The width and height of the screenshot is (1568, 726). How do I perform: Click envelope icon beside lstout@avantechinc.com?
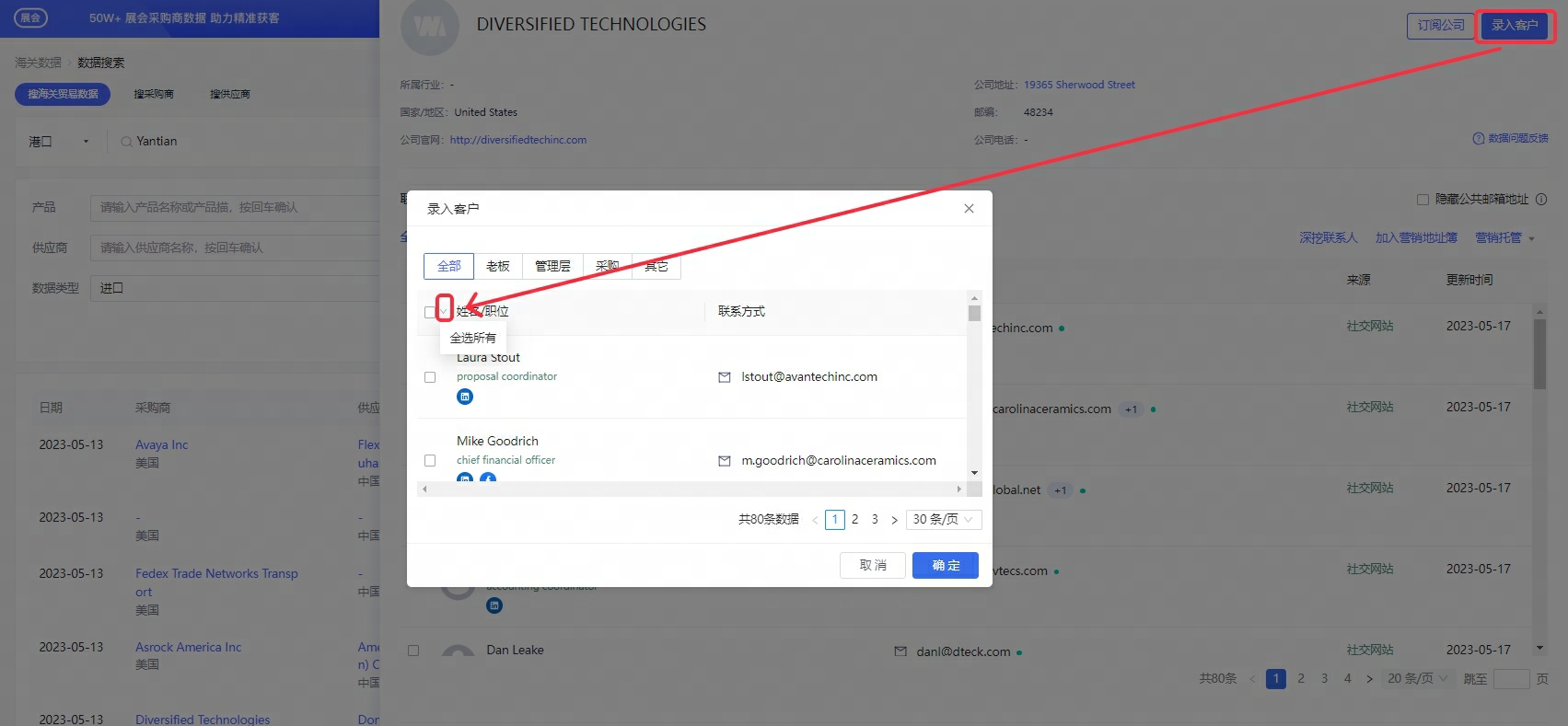click(x=725, y=377)
